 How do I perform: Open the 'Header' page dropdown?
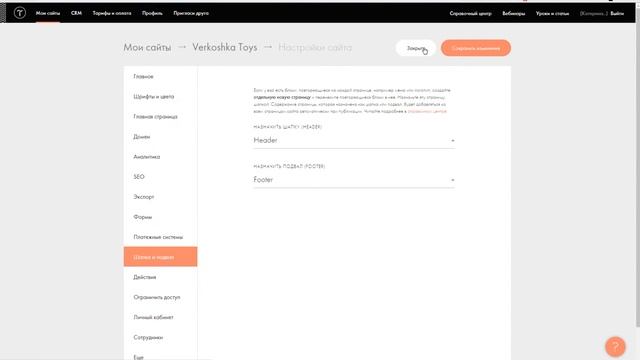tap(354, 140)
